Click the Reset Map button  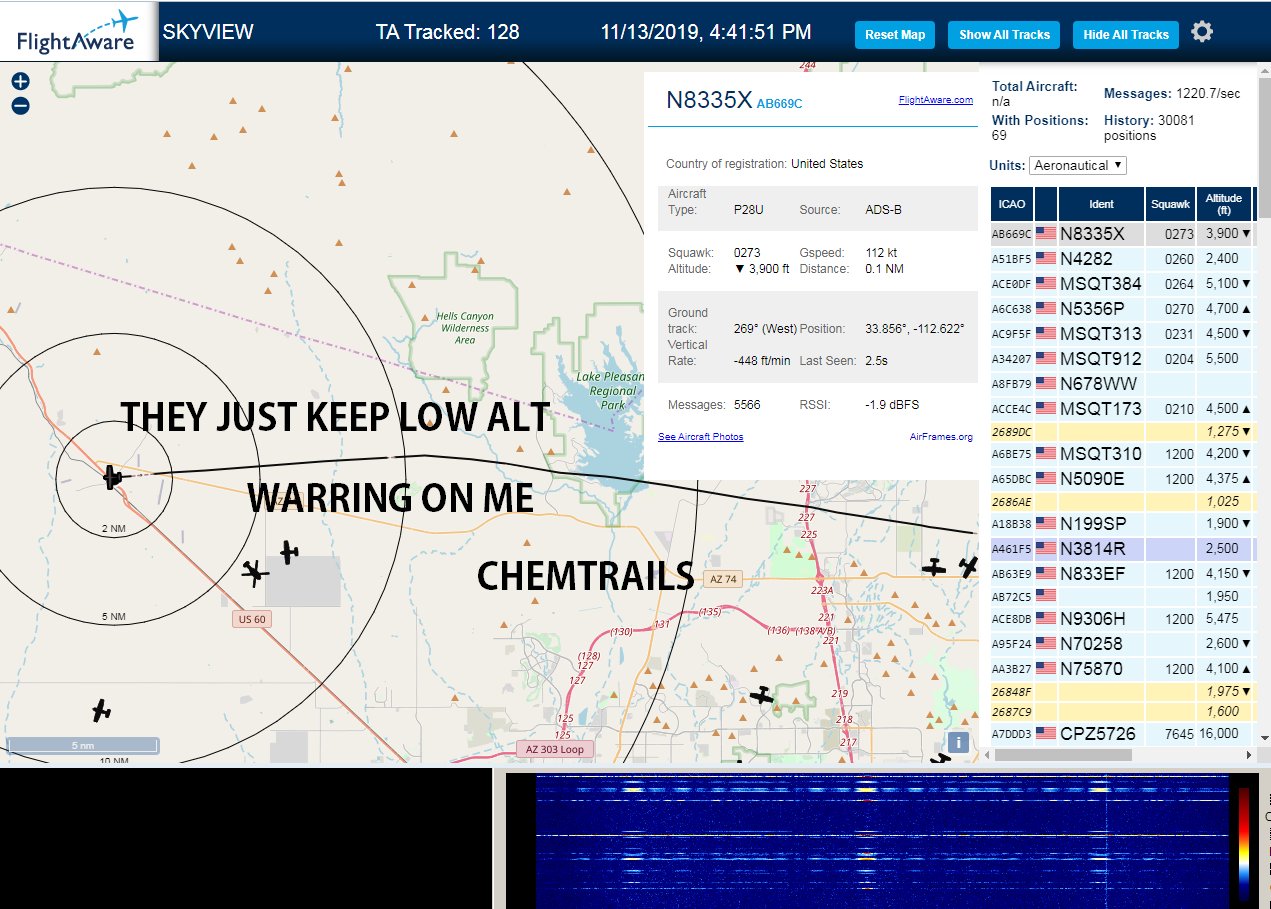coord(895,35)
